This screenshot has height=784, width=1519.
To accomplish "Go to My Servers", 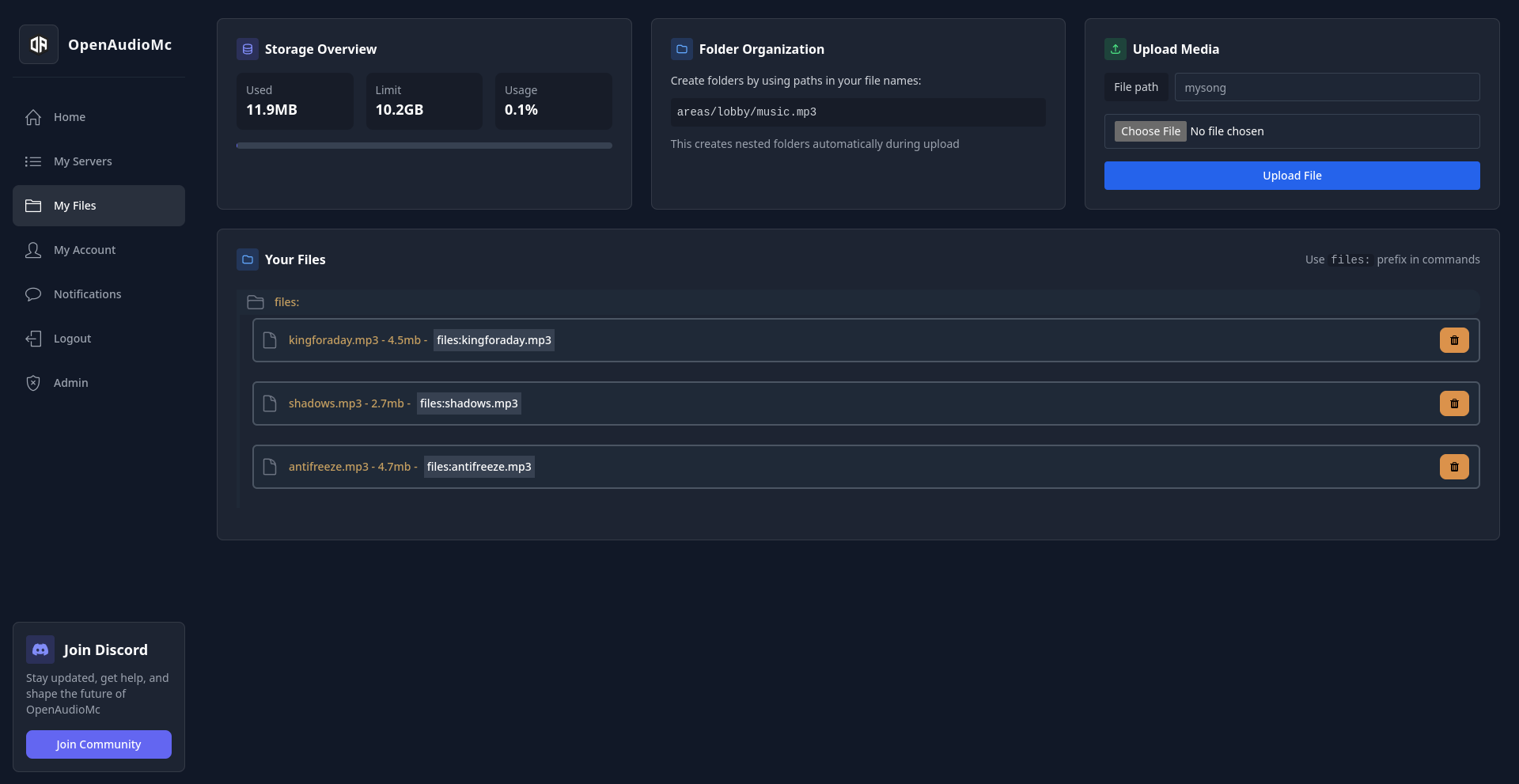I will [x=99, y=161].
